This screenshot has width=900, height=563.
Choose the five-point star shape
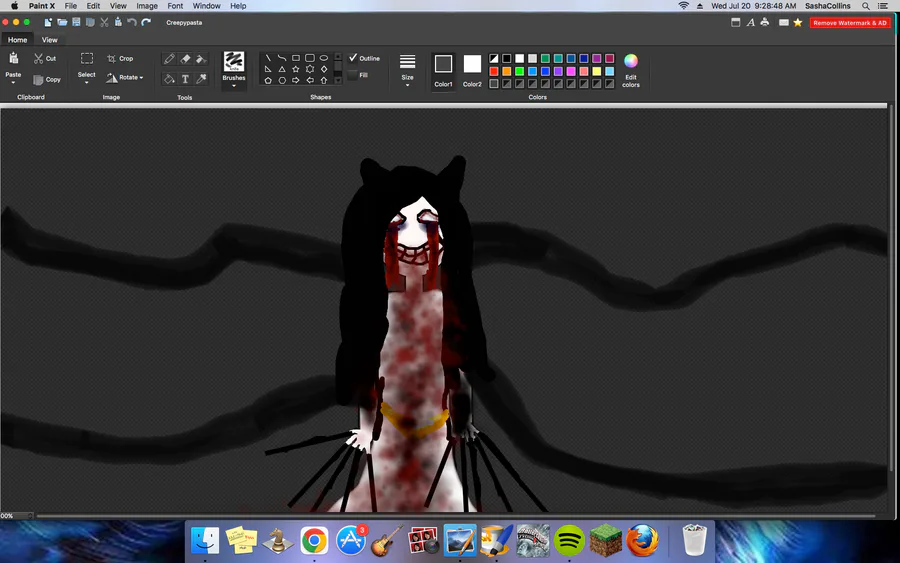pyautogui.click(x=296, y=69)
